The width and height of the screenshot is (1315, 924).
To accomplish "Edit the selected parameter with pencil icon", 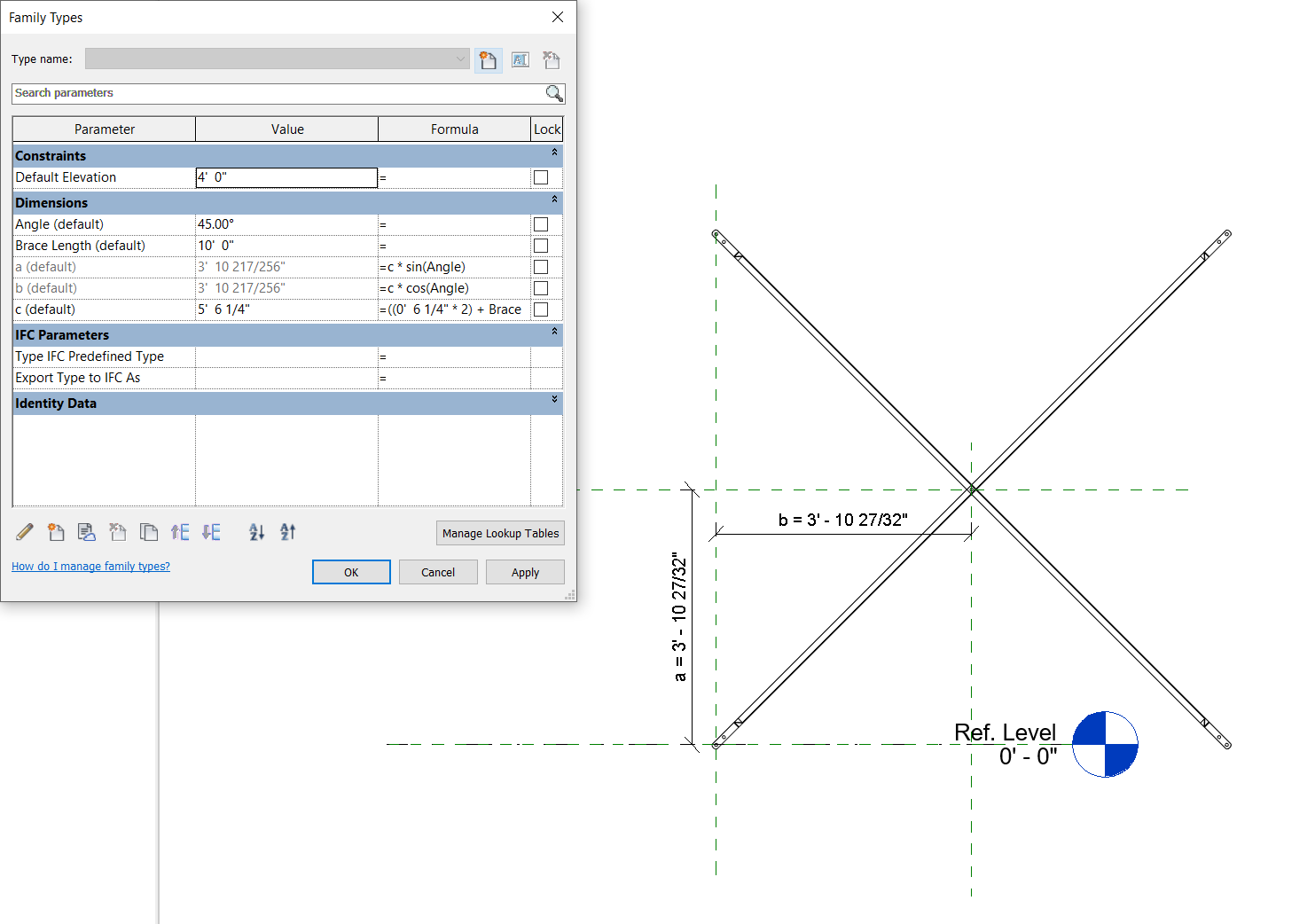I will [x=24, y=531].
